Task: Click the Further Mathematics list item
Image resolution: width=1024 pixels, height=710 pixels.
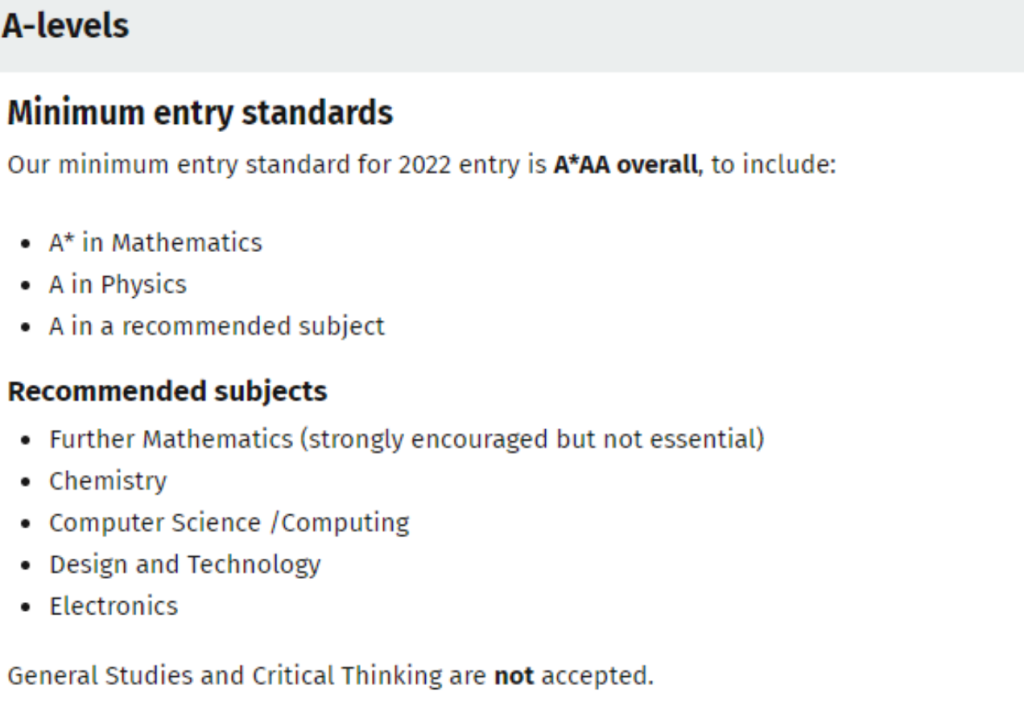Action: tap(407, 439)
